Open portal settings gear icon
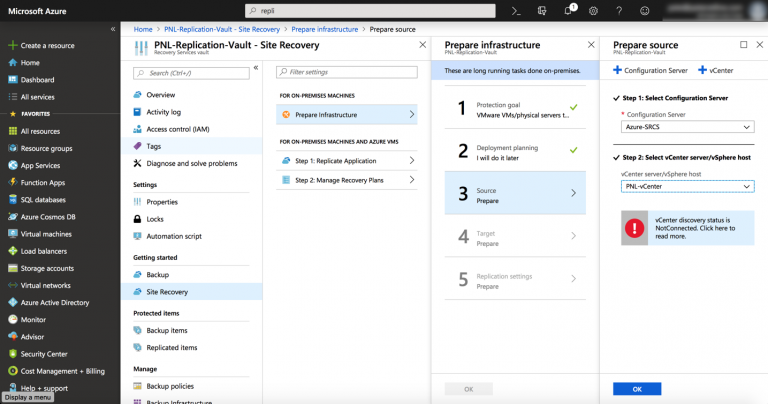 [x=593, y=11]
